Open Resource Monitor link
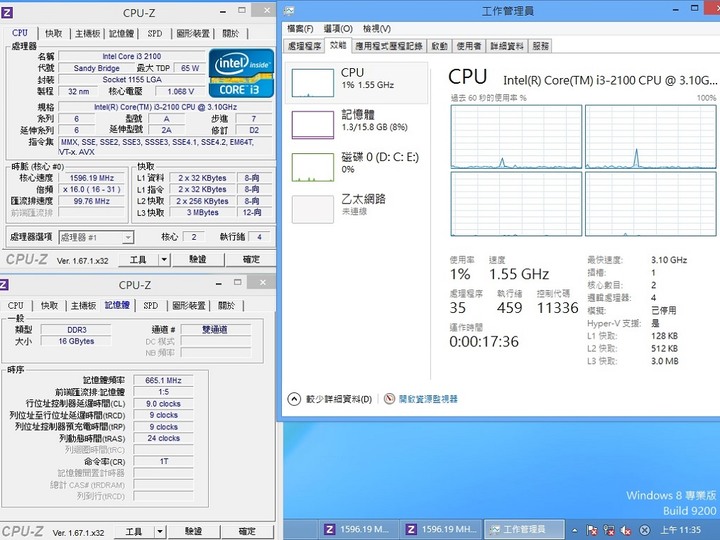 (428, 399)
